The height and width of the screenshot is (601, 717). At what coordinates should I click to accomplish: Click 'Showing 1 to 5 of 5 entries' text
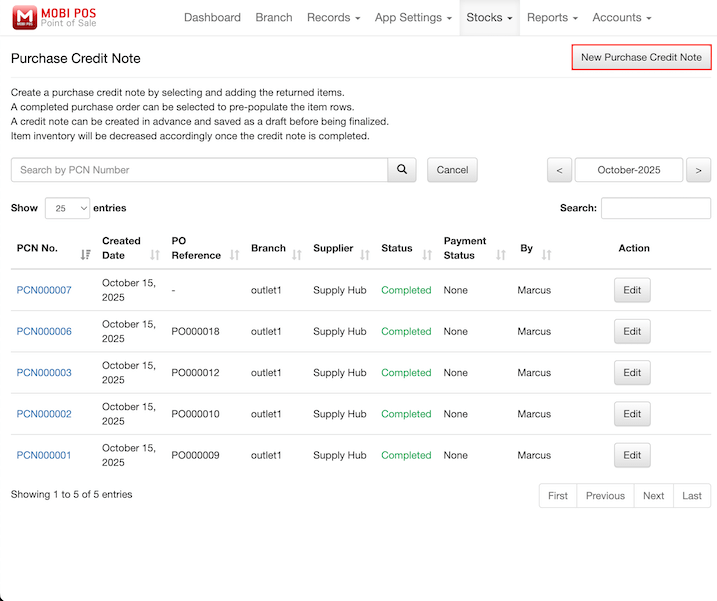[x=71, y=494]
